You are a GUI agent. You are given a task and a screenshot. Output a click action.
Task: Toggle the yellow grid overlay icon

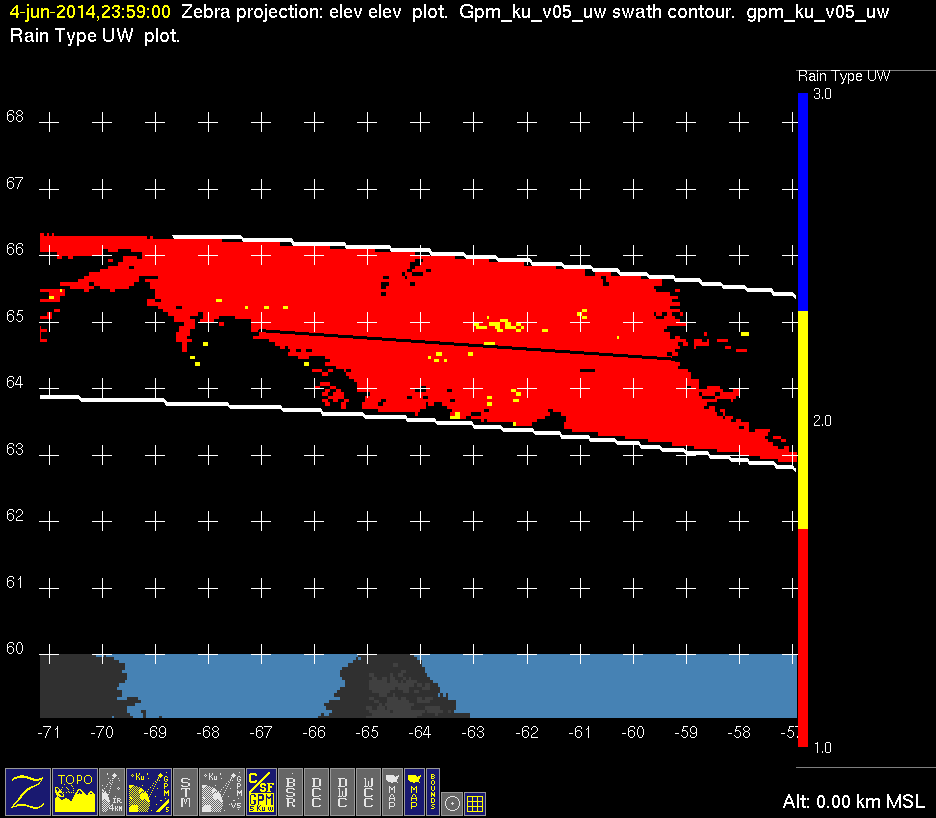pos(475,804)
